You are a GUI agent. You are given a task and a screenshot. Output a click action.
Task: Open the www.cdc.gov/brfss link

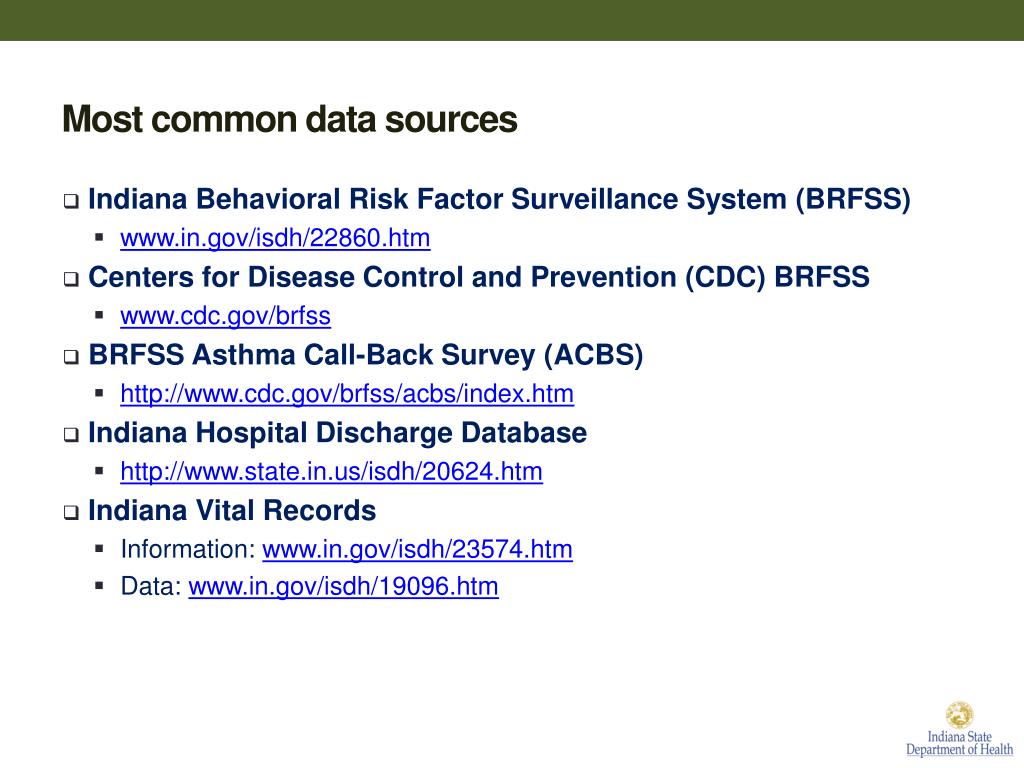(x=225, y=316)
